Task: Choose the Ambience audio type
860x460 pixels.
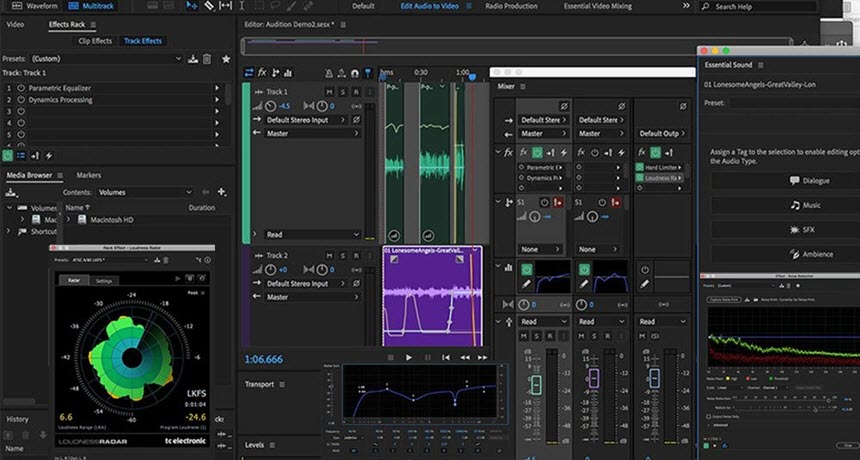Action: coord(811,254)
